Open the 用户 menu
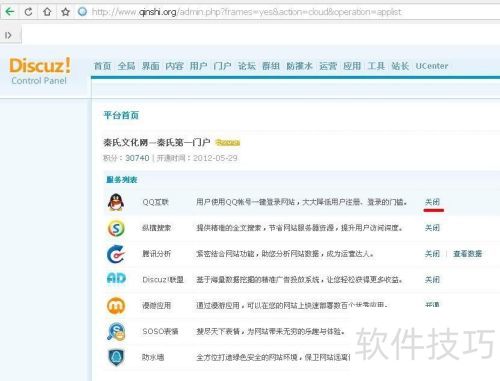500x381 pixels. [198, 66]
